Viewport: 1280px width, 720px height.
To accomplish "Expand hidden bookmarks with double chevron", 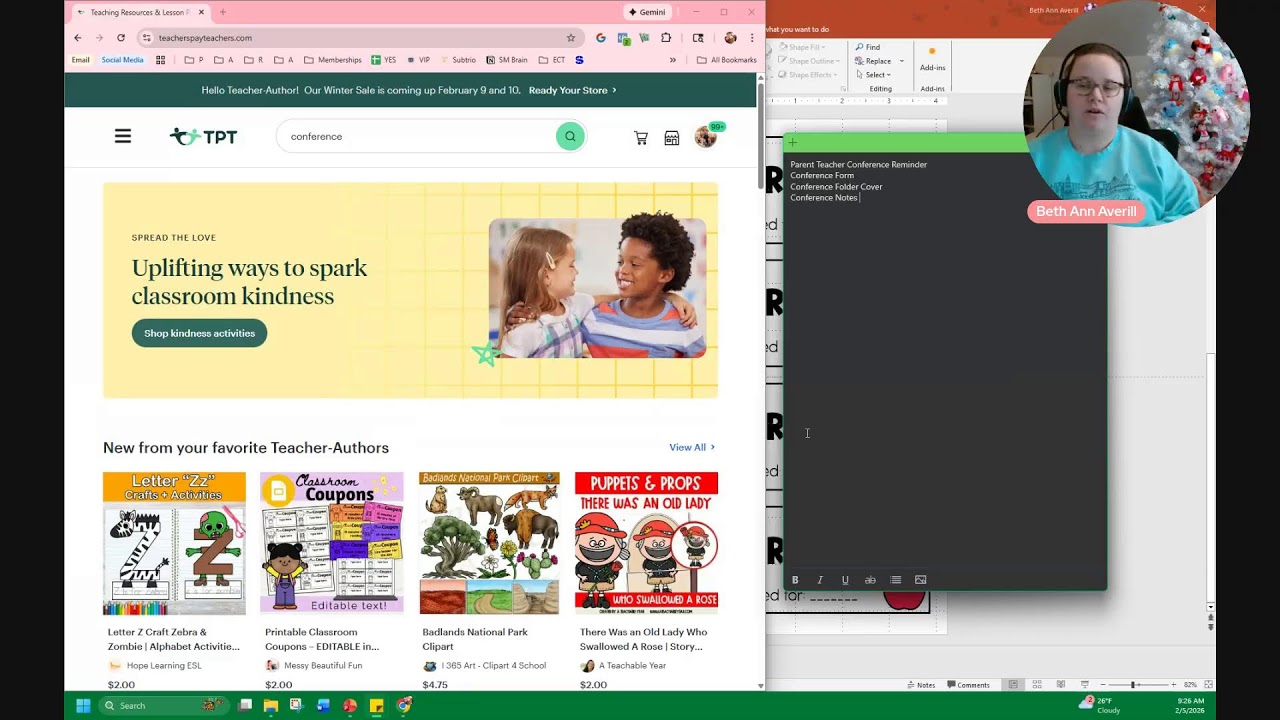I will pos(672,60).
